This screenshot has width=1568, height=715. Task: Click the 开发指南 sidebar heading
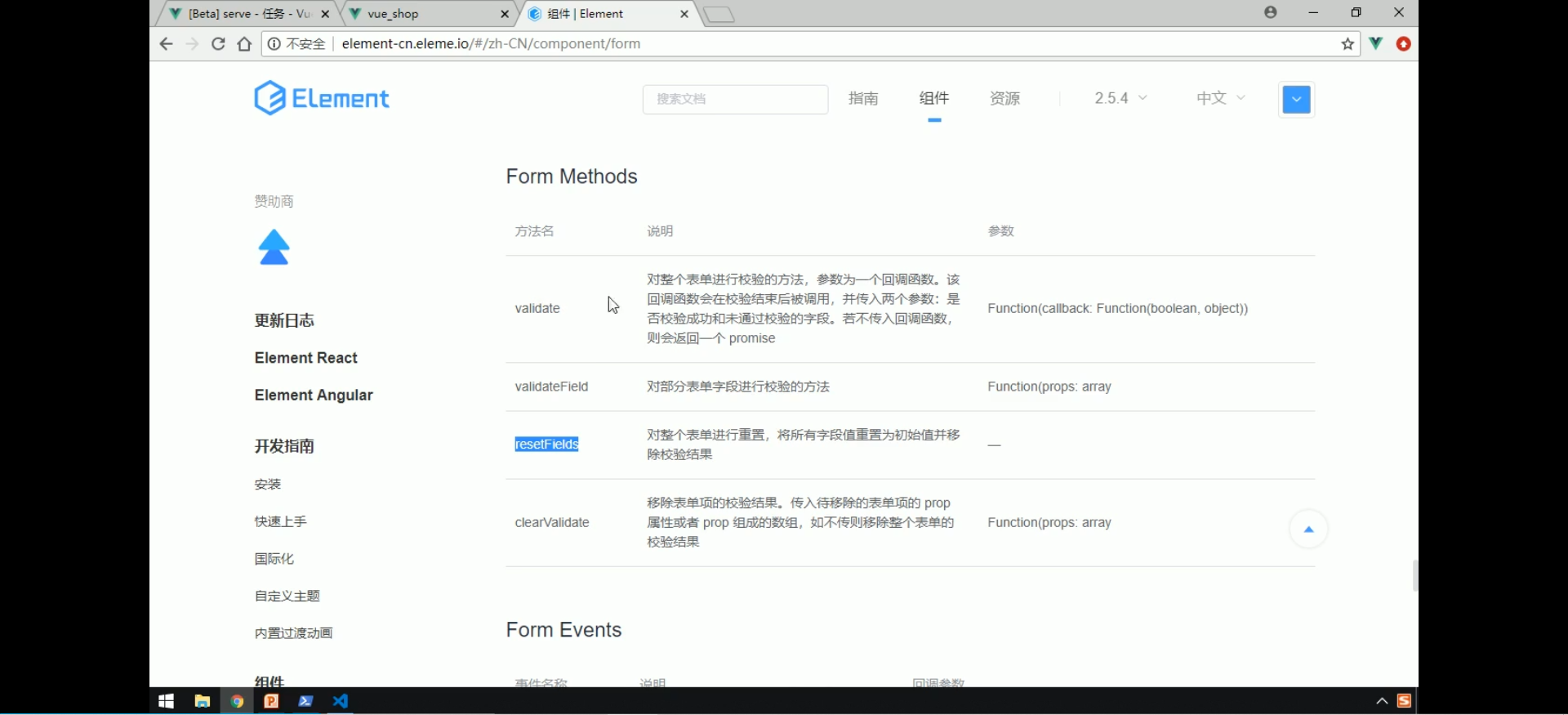click(284, 446)
